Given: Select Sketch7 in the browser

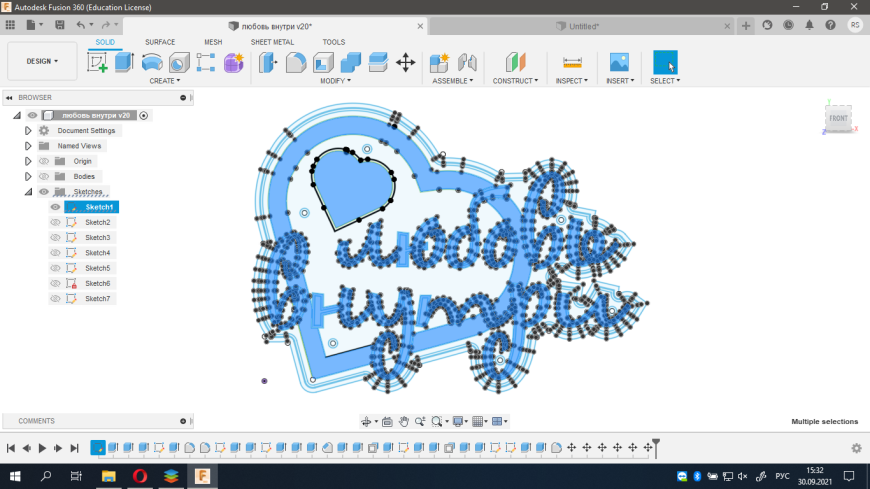Looking at the screenshot, I should pos(97,299).
